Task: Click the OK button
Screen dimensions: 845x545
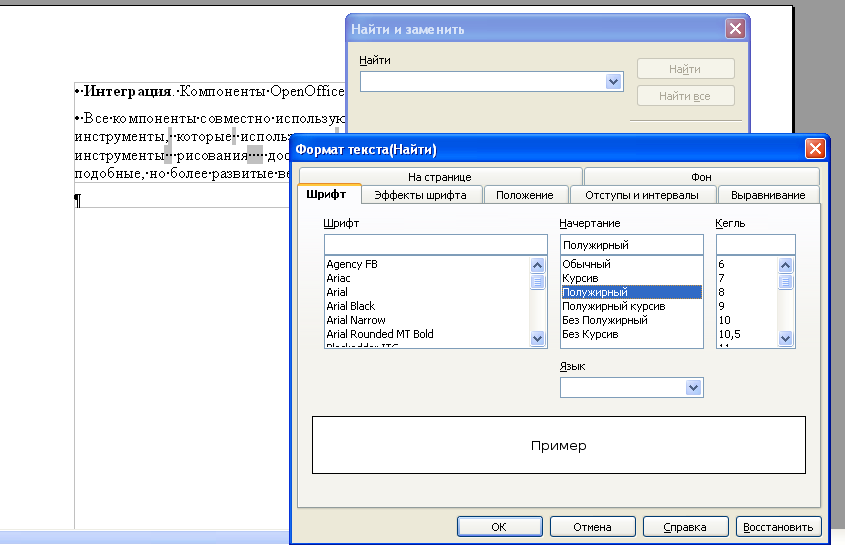Action: pos(500,527)
